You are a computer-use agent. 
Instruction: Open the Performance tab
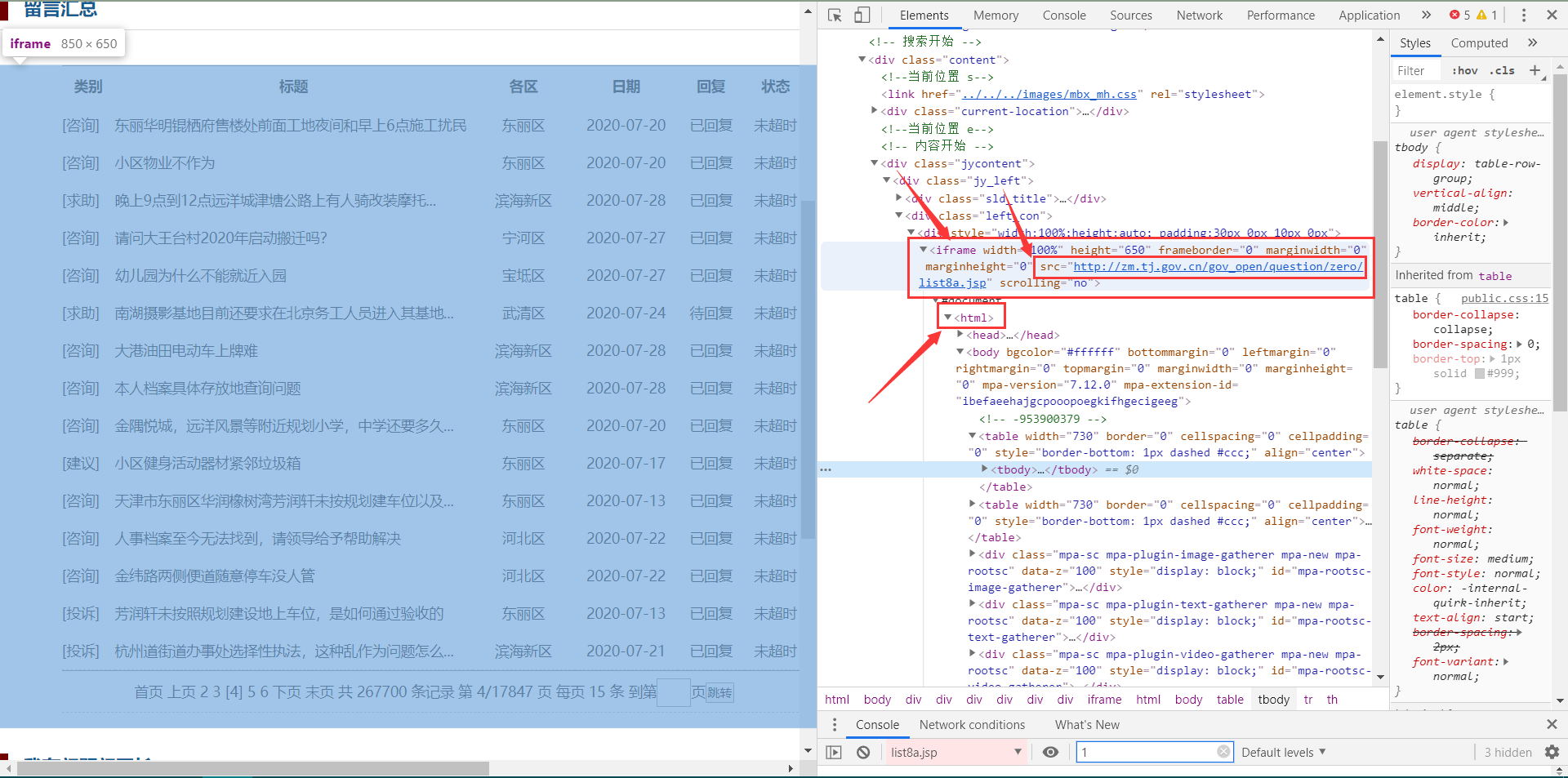click(x=1281, y=15)
